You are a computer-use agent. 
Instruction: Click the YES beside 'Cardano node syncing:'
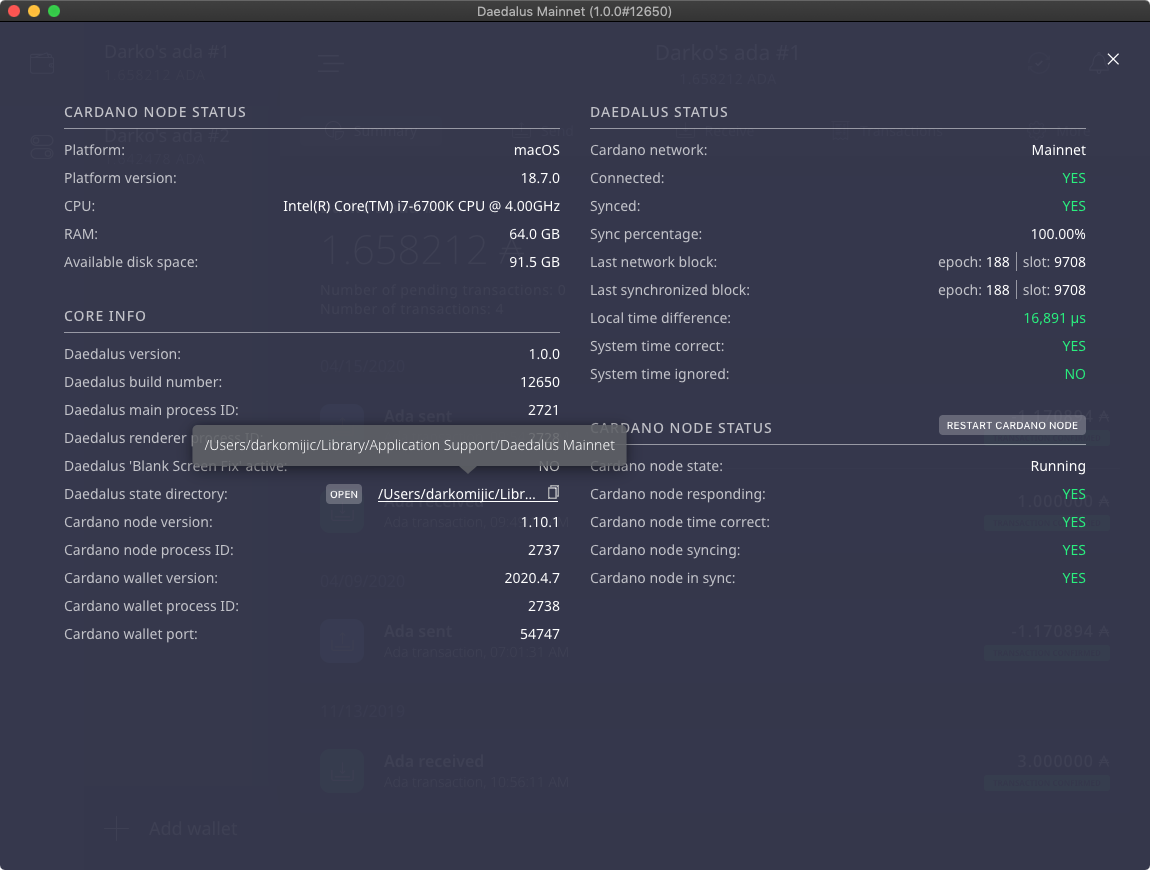click(x=1074, y=550)
